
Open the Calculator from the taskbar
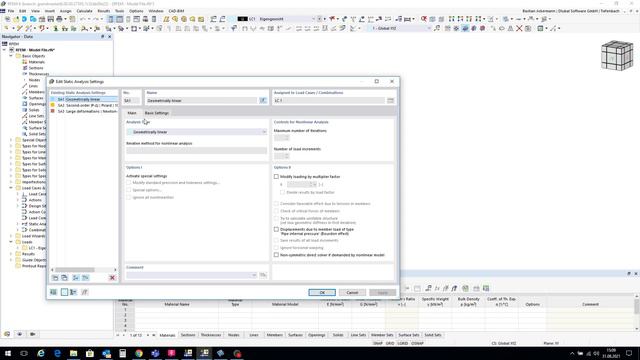click(x=122, y=353)
